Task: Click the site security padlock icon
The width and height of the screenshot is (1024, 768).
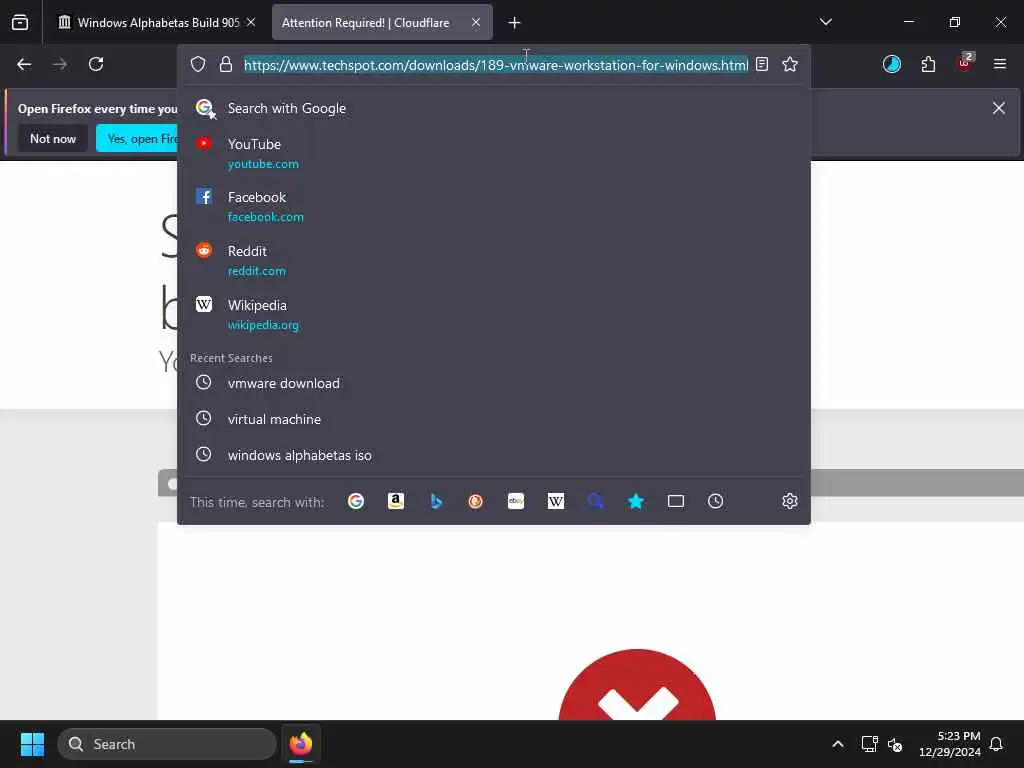Action: [x=226, y=64]
